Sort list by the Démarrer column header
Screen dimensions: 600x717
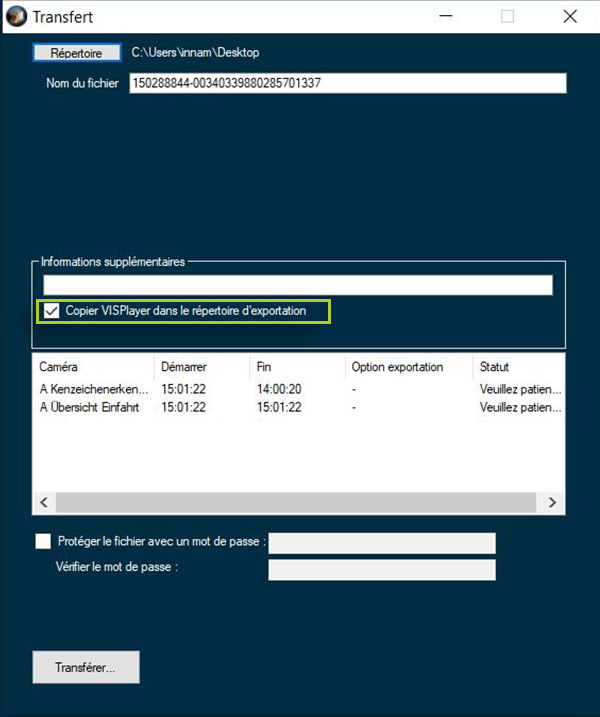click(200, 367)
